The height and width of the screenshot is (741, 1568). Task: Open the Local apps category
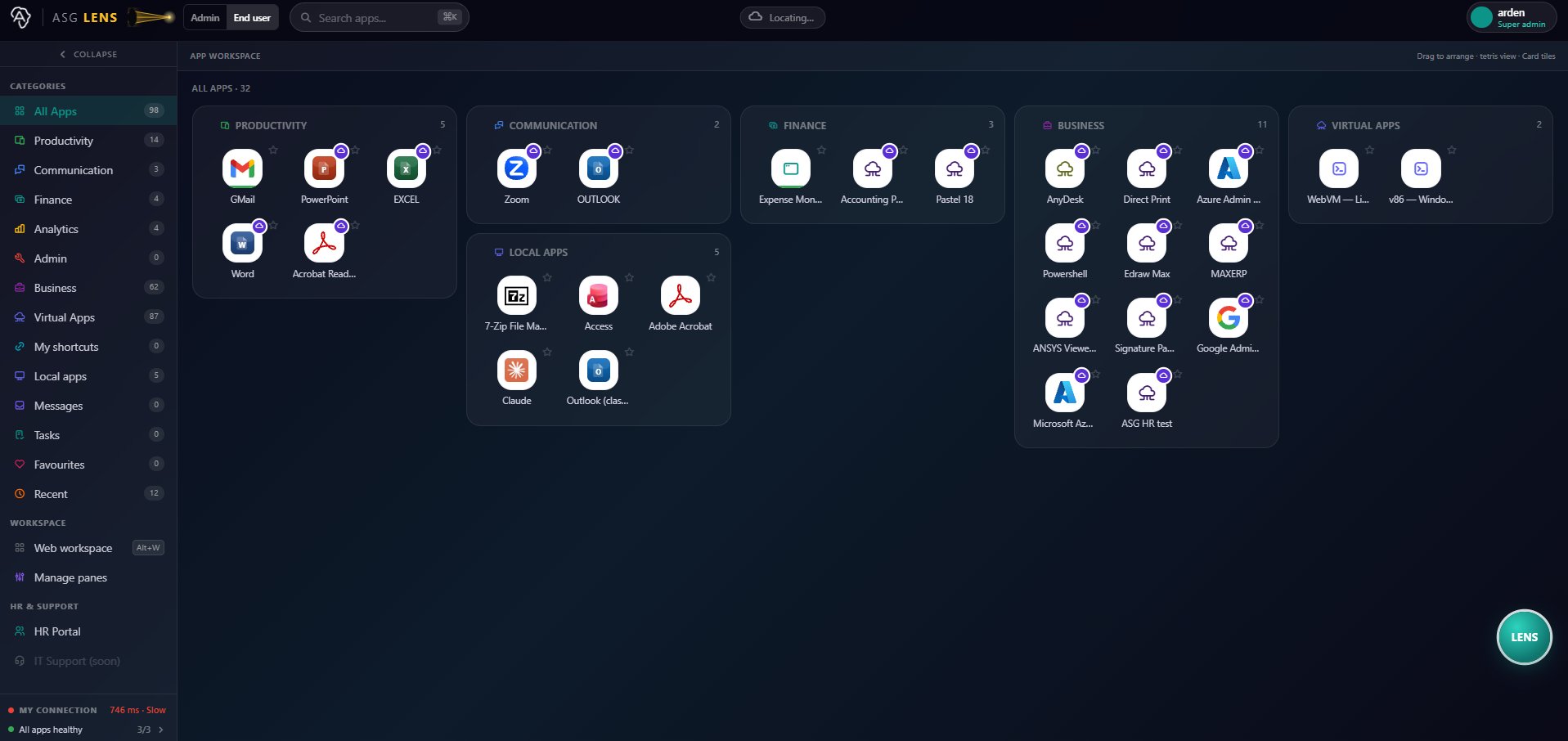[x=88, y=376]
